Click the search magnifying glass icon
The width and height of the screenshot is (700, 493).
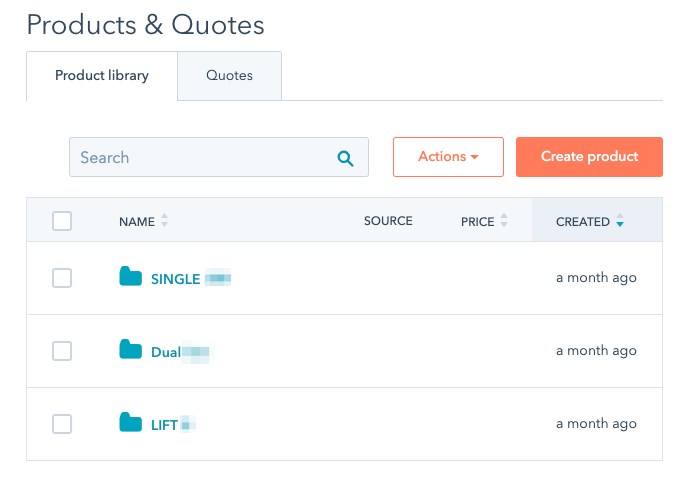coord(346,158)
